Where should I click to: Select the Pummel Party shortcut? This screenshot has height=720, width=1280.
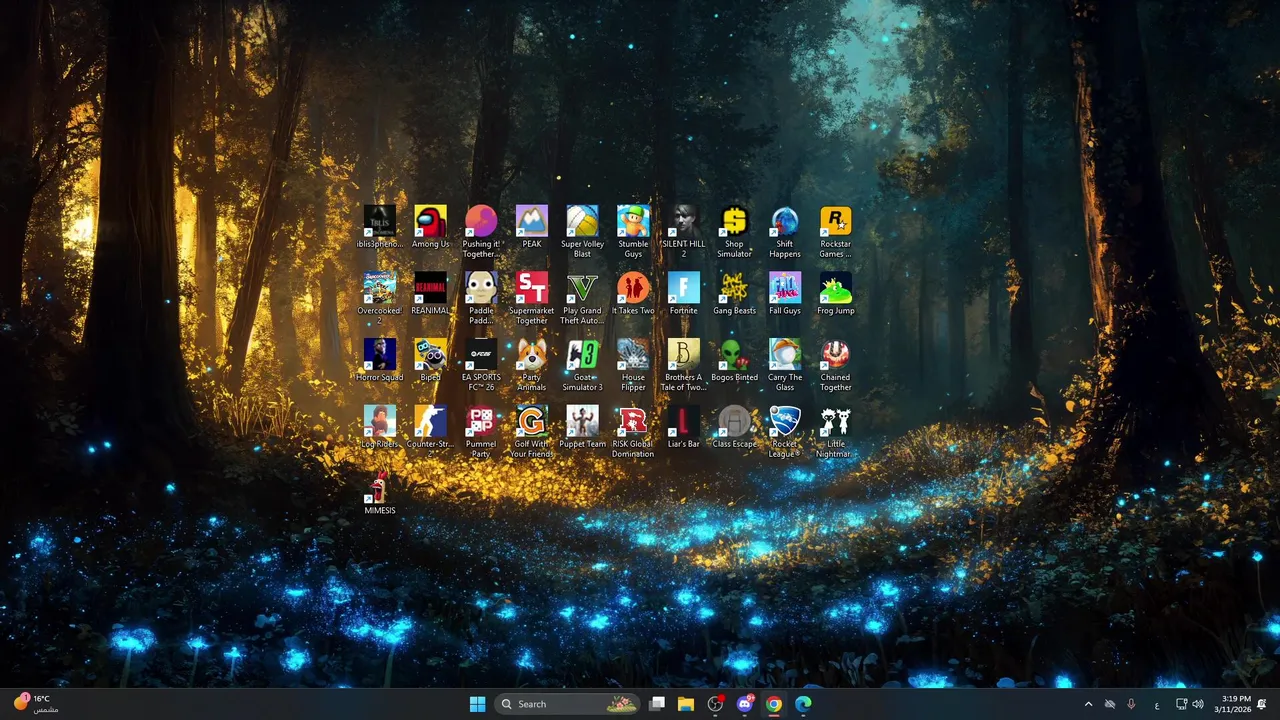tap(481, 431)
